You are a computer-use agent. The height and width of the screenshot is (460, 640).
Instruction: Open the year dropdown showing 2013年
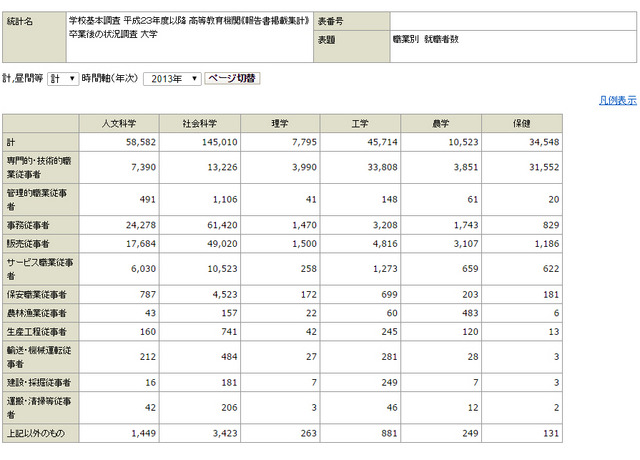(172, 78)
